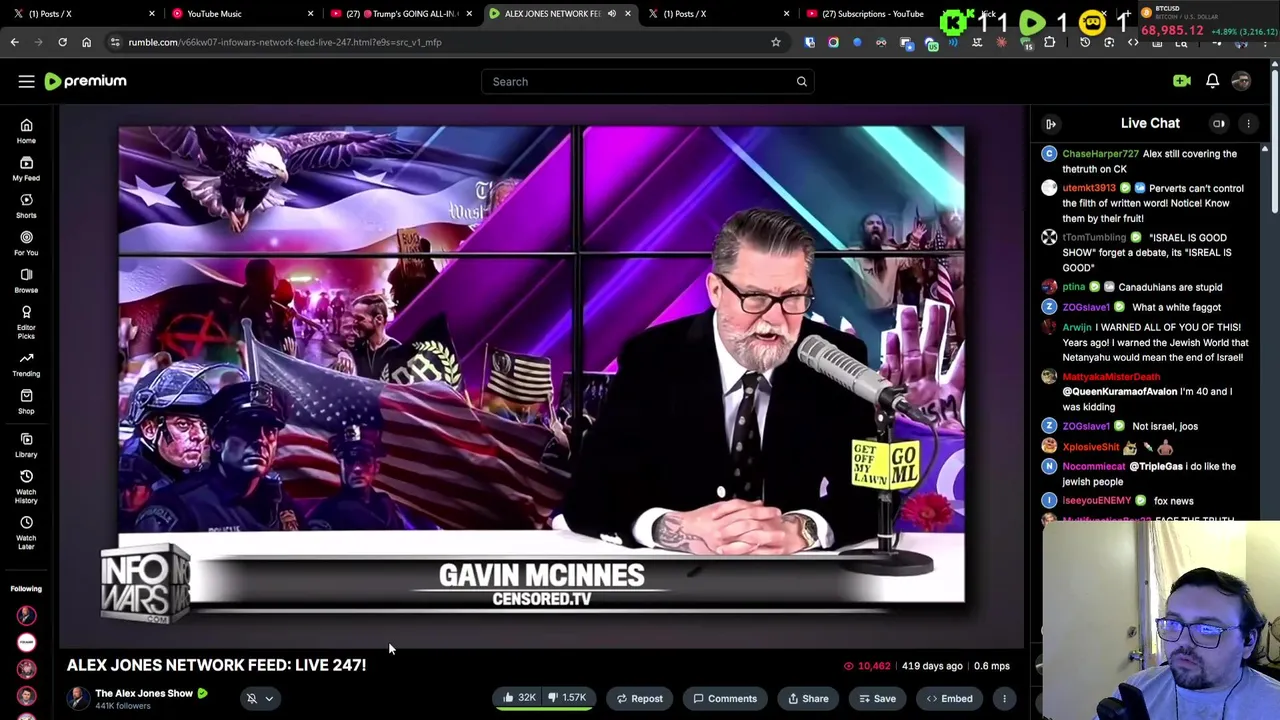Toggle channel notification bell off icon
This screenshot has width=1280, height=720.
(x=252, y=698)
